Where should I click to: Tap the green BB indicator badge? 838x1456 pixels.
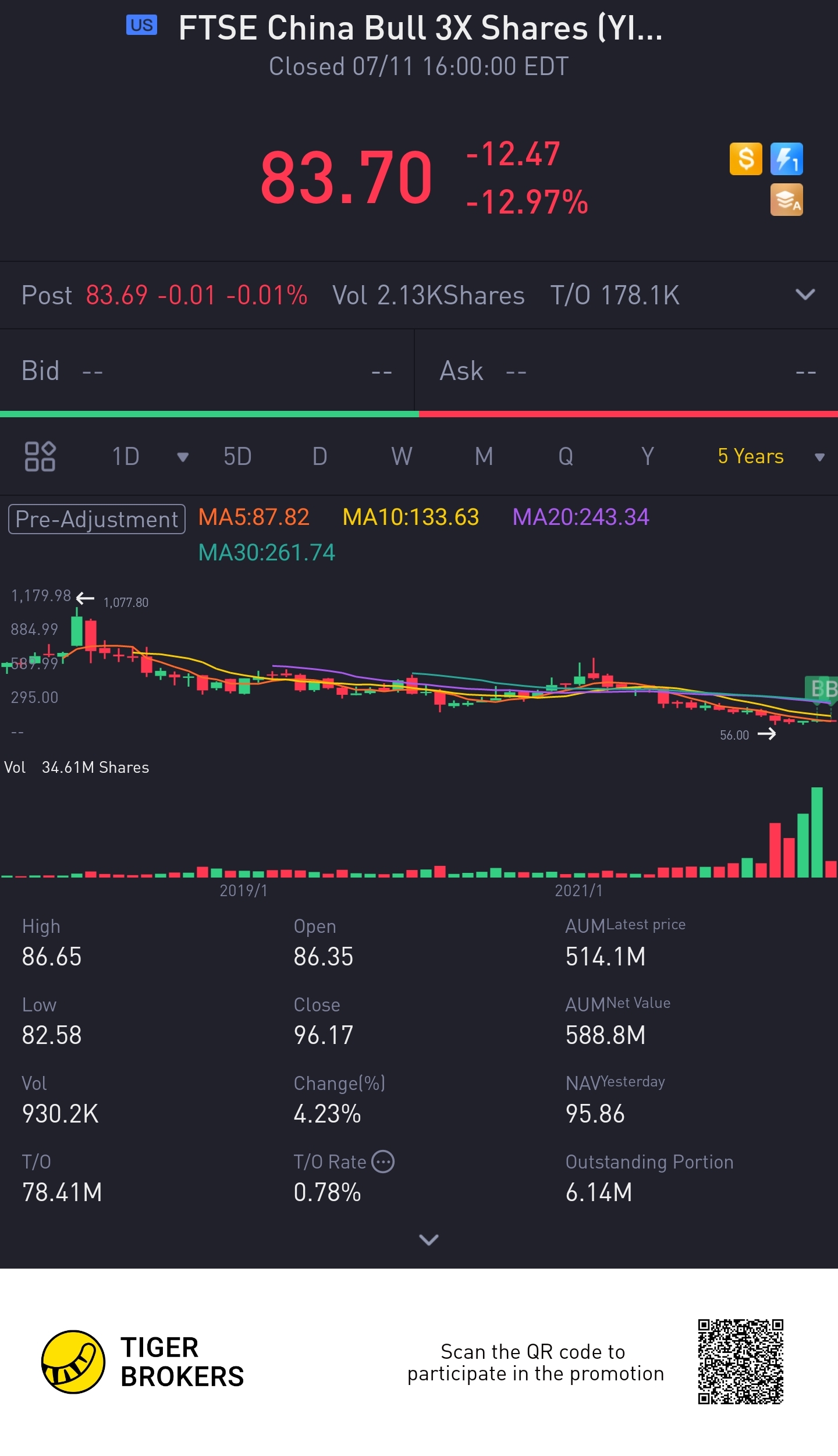click(822, 689)
